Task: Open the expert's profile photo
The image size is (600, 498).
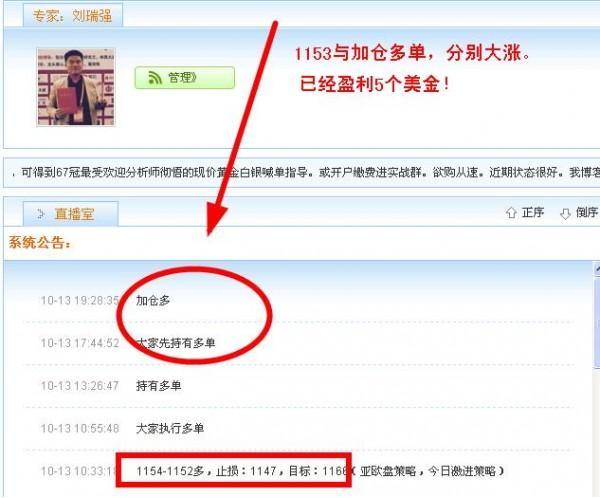Action: coord(76,87)
